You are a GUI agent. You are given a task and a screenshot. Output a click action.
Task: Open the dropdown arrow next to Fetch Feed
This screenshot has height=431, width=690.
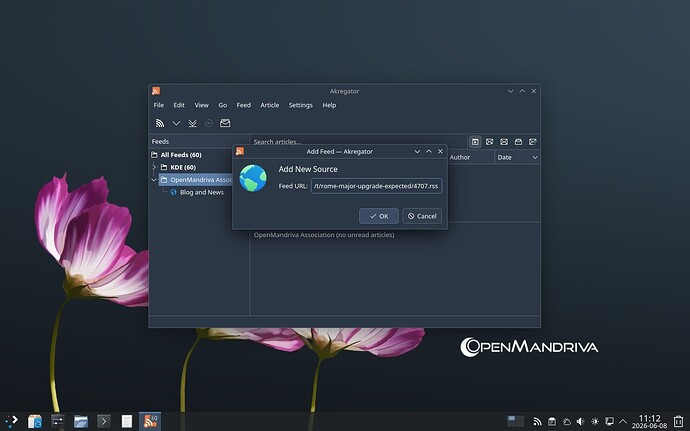176,123
